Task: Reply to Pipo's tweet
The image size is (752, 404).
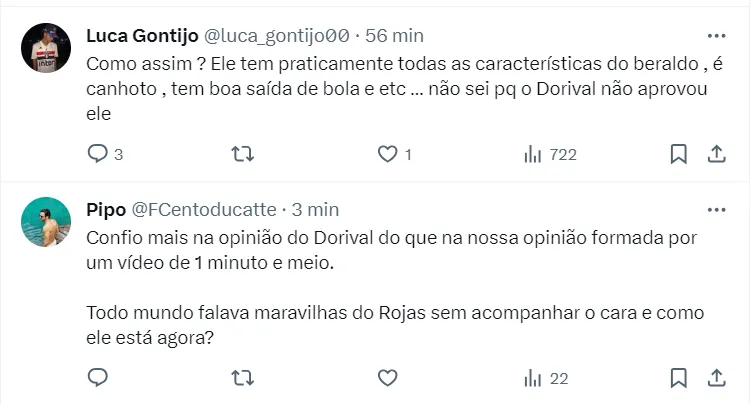Action: pyautogui.click(x=98, y=378)
